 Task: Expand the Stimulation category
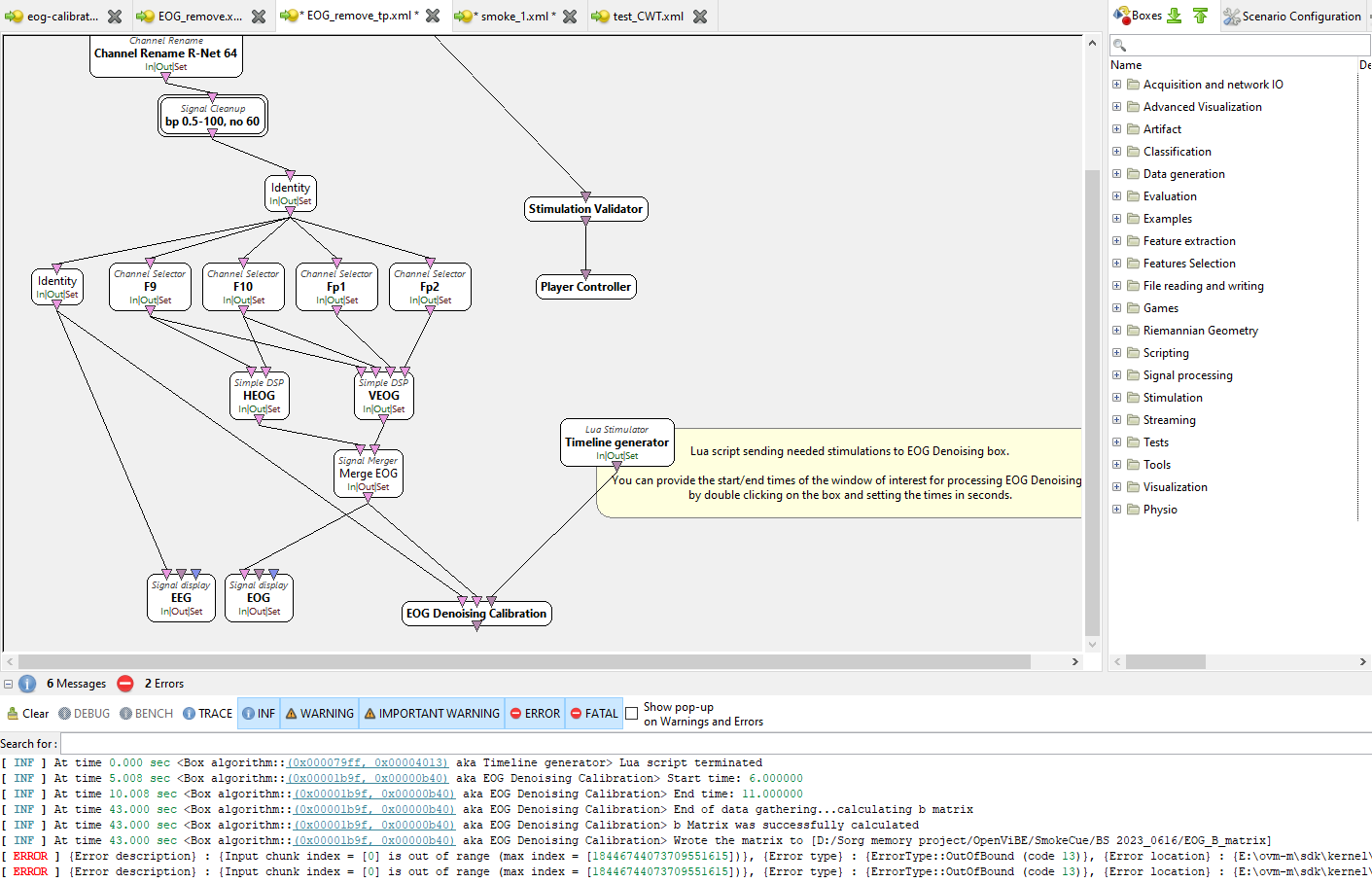(x=1116, y=398)
